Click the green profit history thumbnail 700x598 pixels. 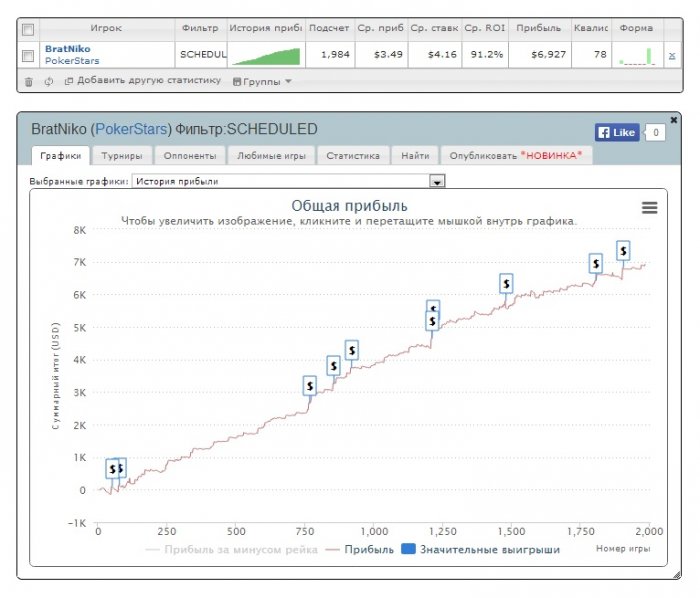tap(267, 56)
